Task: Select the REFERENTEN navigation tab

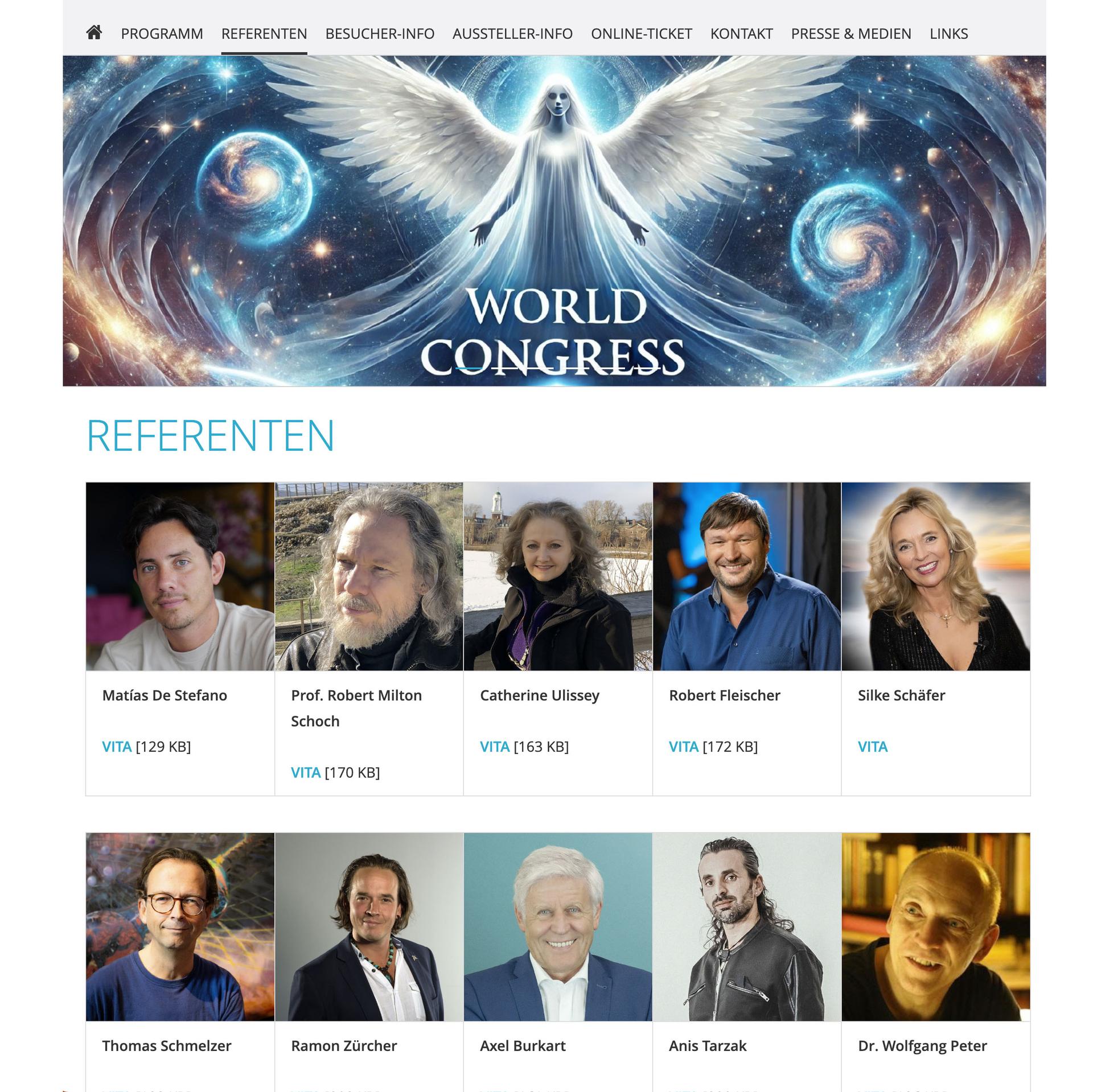Action: tap(264, 34)
